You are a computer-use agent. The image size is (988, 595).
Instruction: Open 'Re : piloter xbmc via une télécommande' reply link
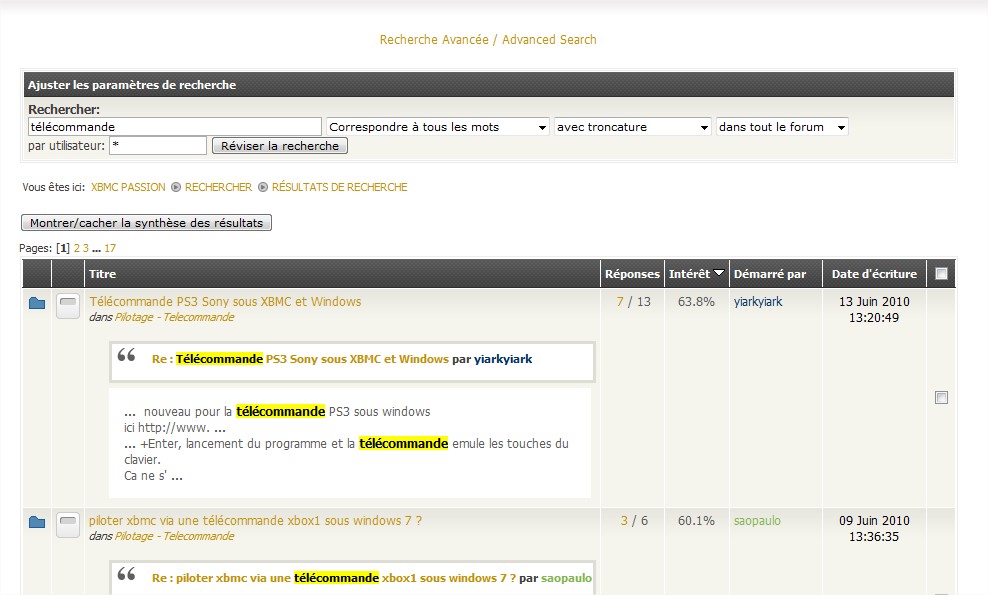point(334,578)
